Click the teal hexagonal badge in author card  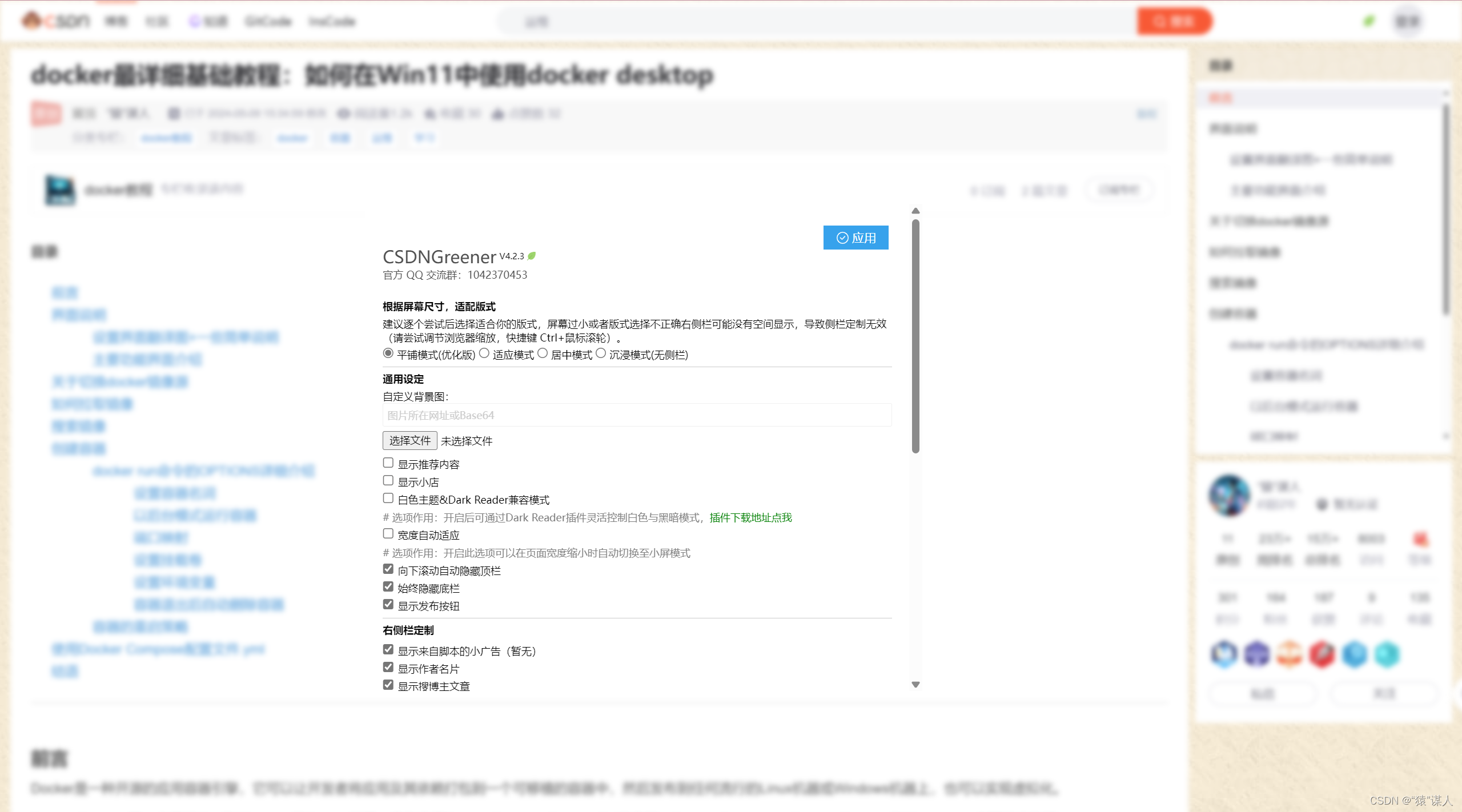1388,654
